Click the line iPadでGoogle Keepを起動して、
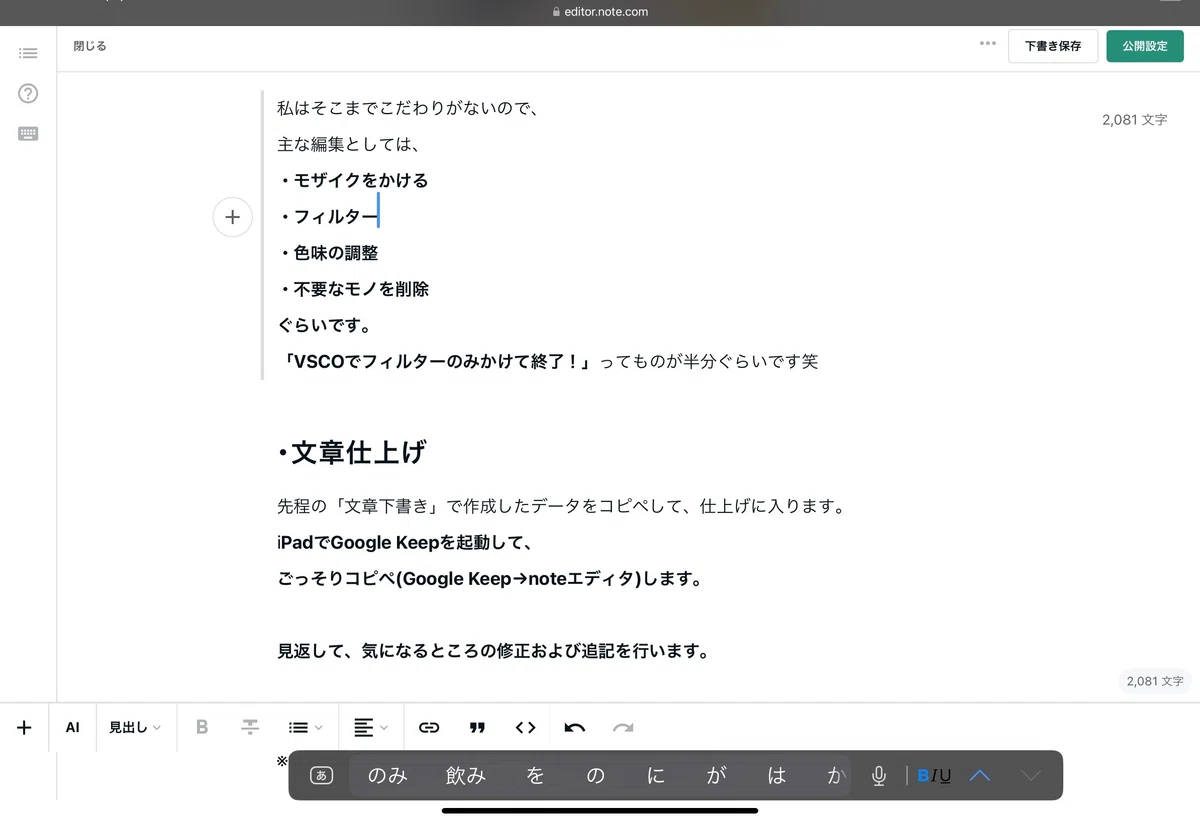 (x=403, y=543)
